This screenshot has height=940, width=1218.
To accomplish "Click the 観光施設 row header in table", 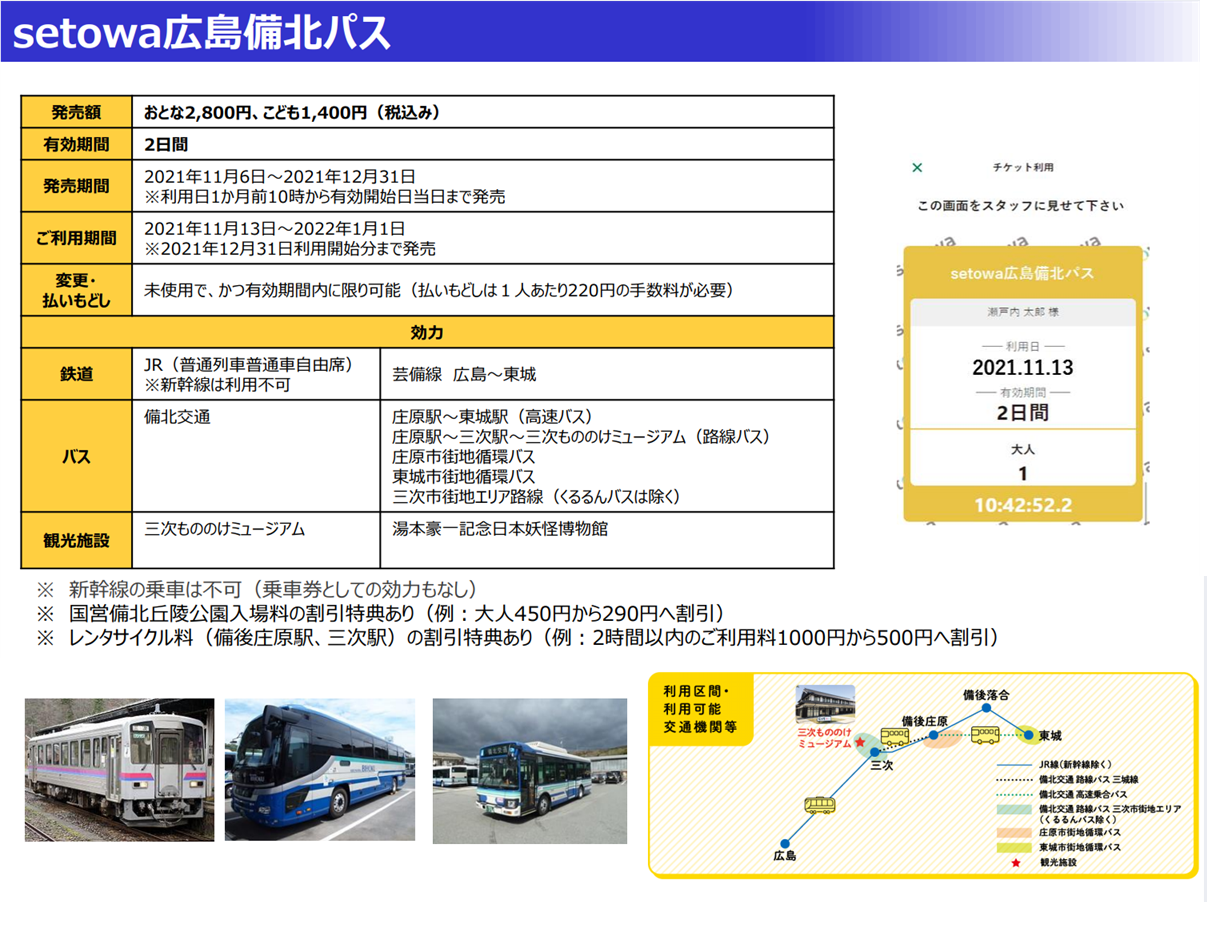I will click(x=77, y=540).
